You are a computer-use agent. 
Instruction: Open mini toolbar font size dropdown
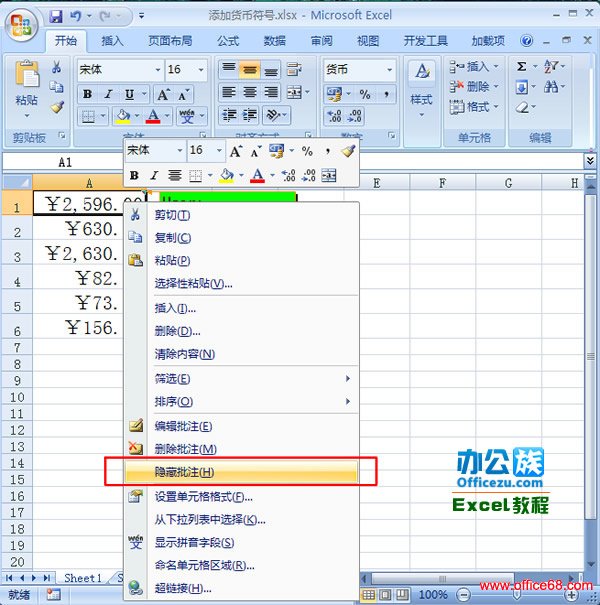(x=219, y=150)
